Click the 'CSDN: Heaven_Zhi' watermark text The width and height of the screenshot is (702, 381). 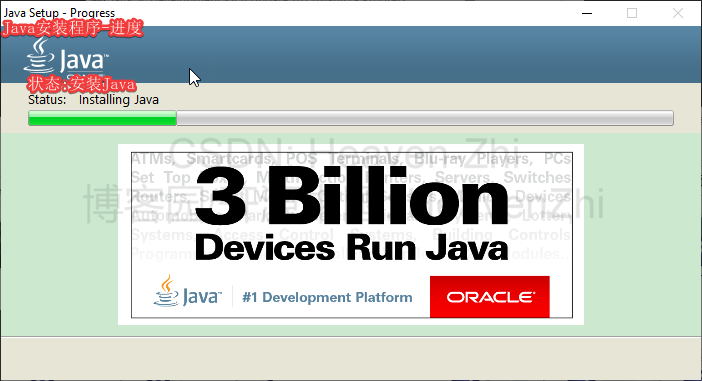tap(344, 150)
